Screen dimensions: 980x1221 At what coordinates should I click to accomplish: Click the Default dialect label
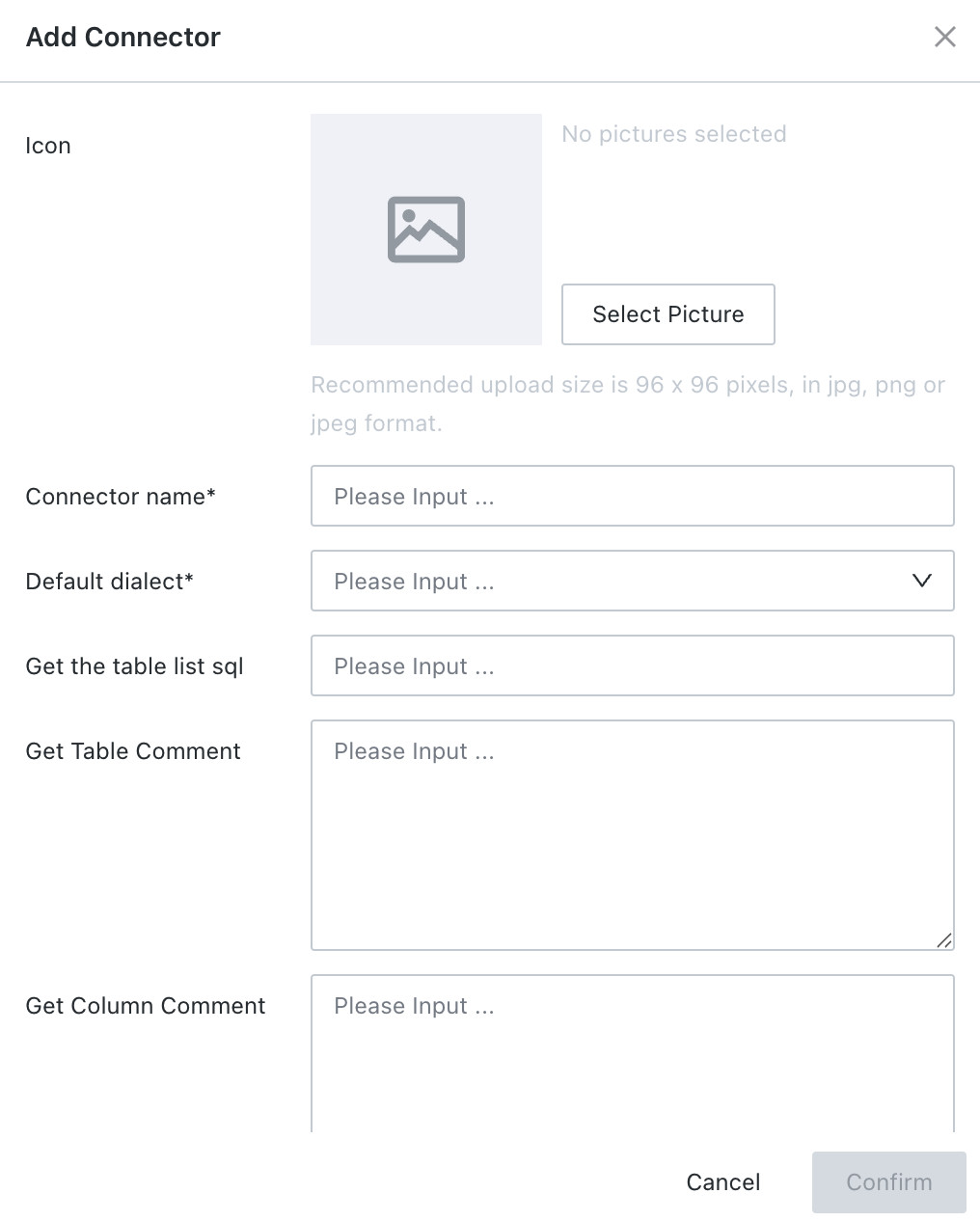[x=110, y=582]
